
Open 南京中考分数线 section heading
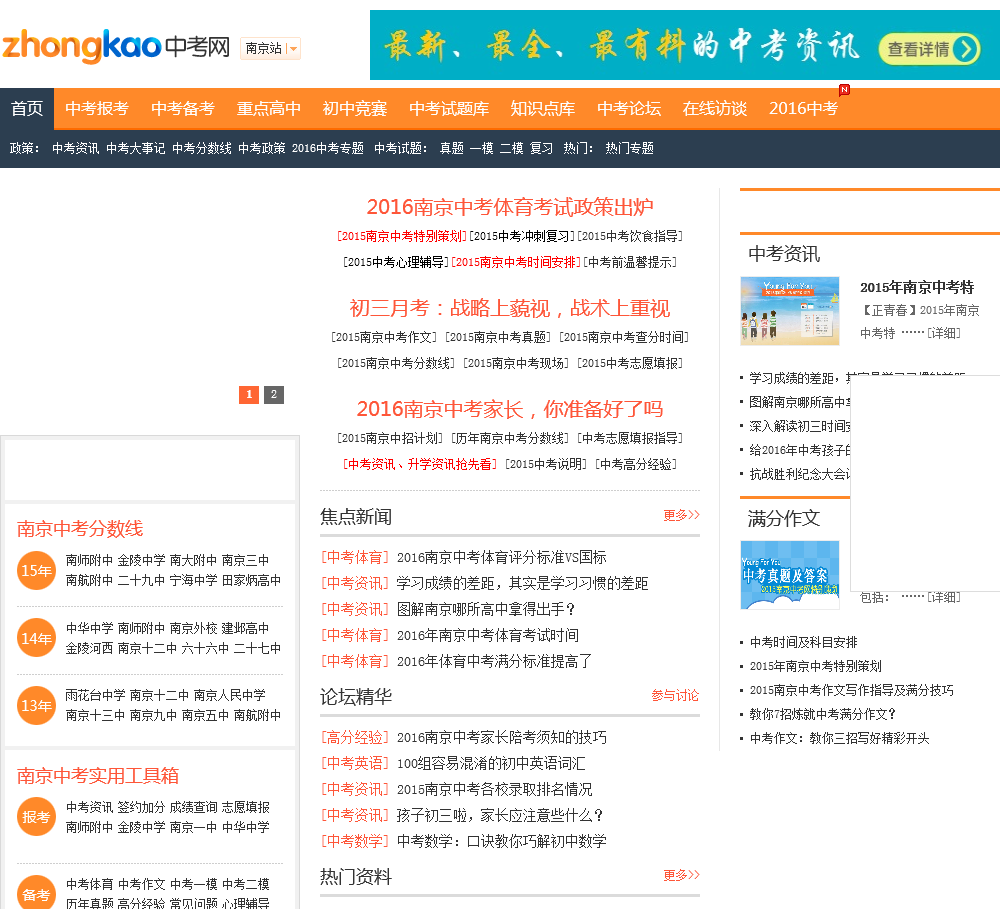pos(80,529)
